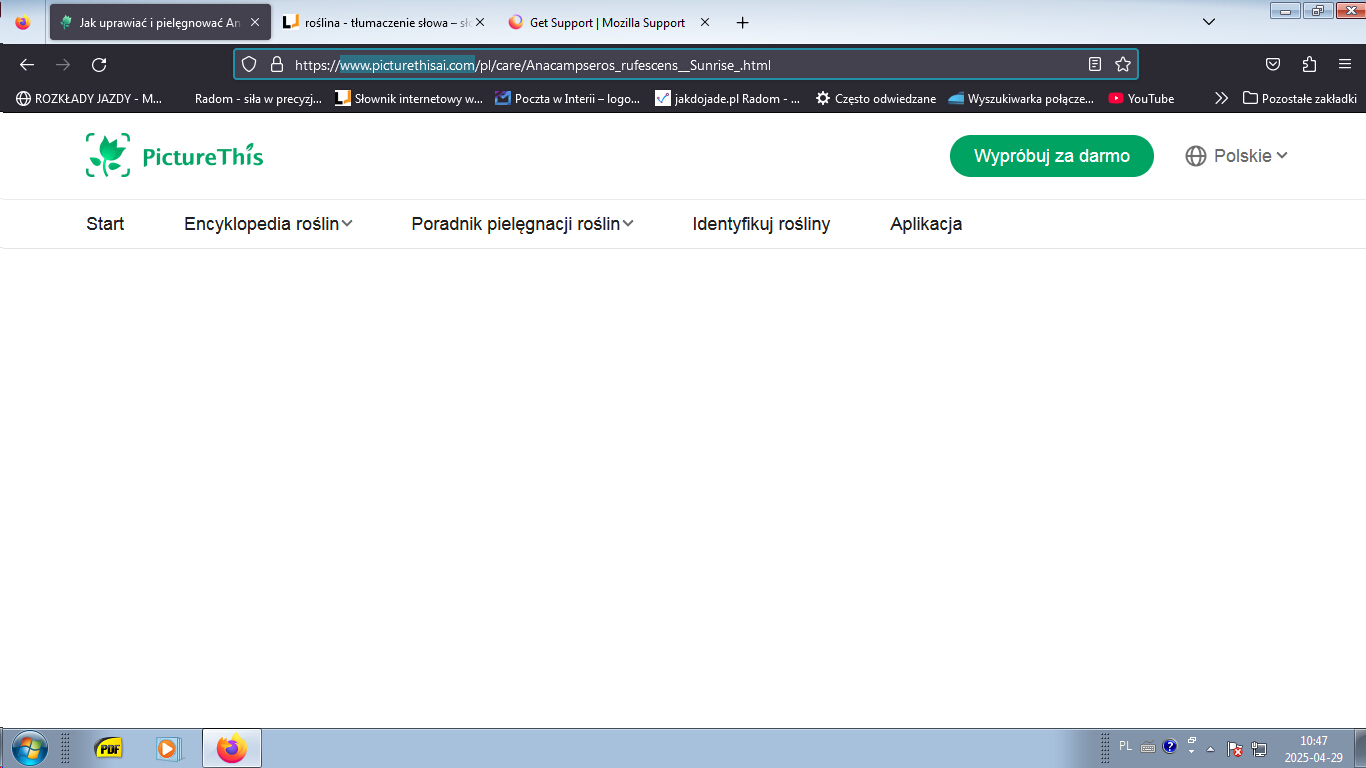
Task: Show more bookmarks with the double chevron
Action: coord(1221,98)
